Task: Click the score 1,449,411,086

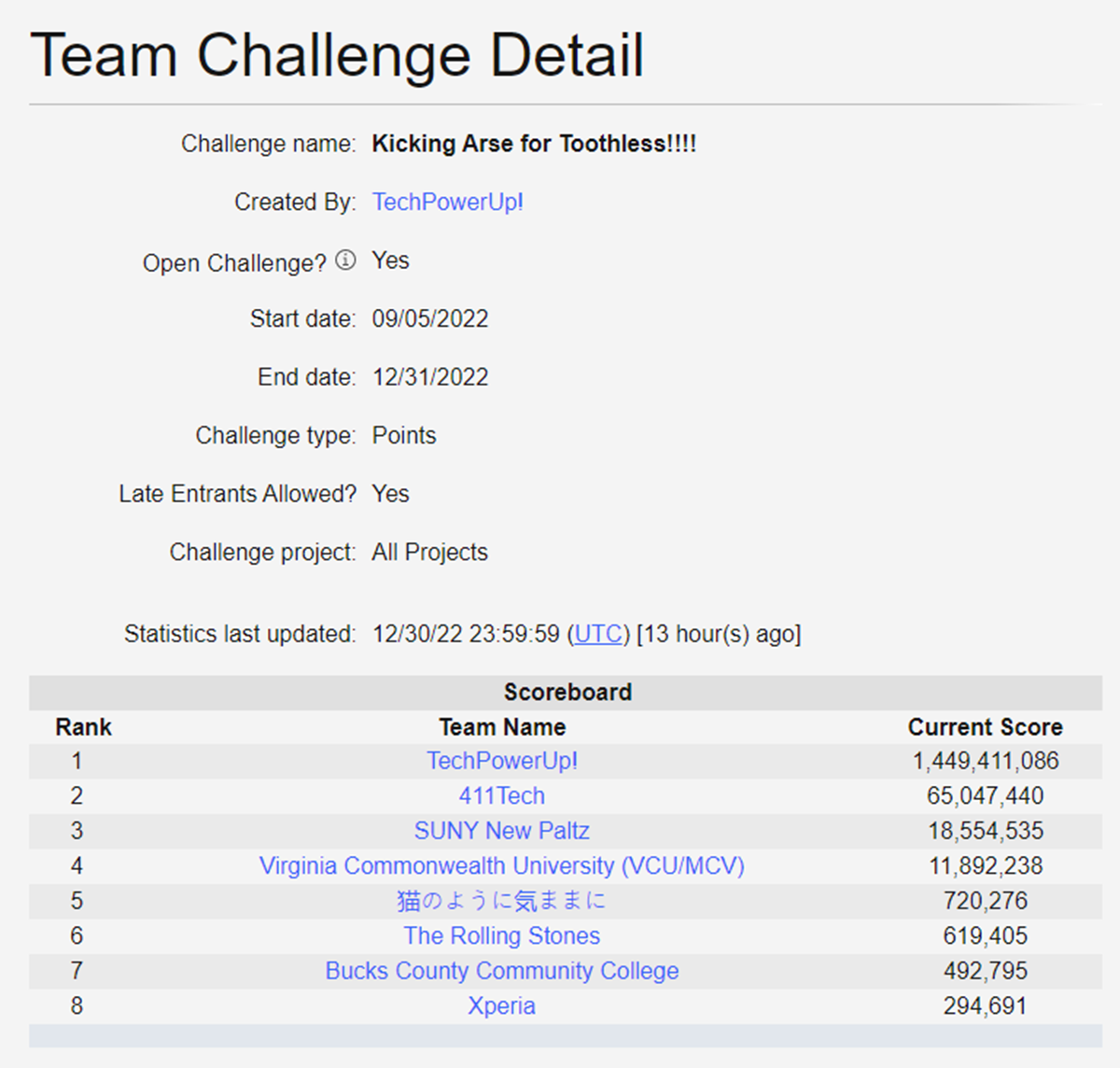Action: coord(986,761)
